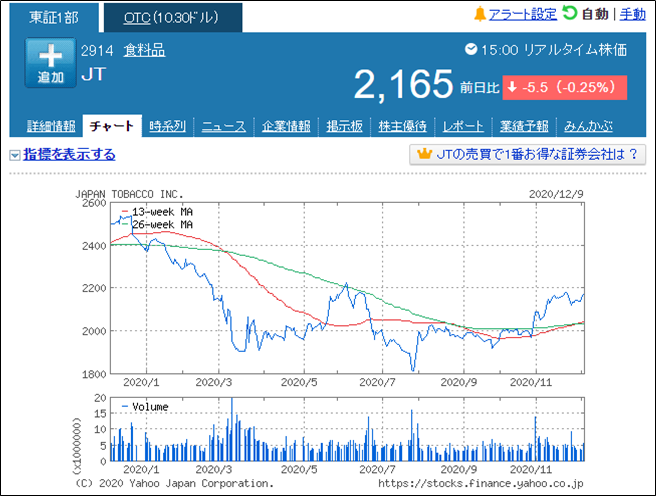View 株主優待 tab

402,126
